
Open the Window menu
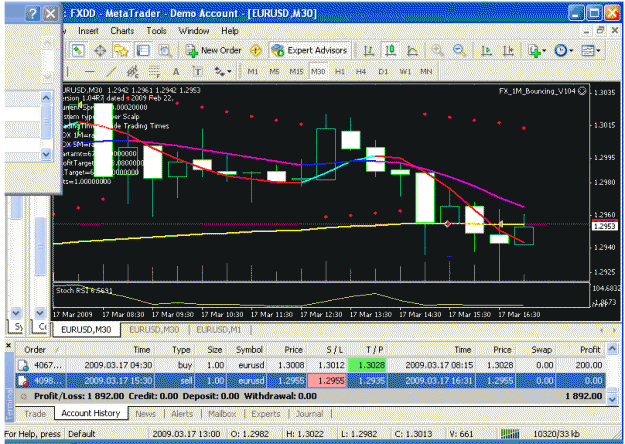(x=194, y=31)
